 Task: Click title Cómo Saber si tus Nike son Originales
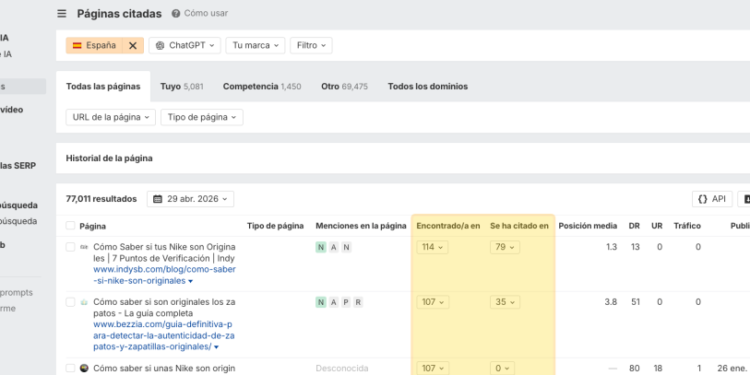pos(164,253)
